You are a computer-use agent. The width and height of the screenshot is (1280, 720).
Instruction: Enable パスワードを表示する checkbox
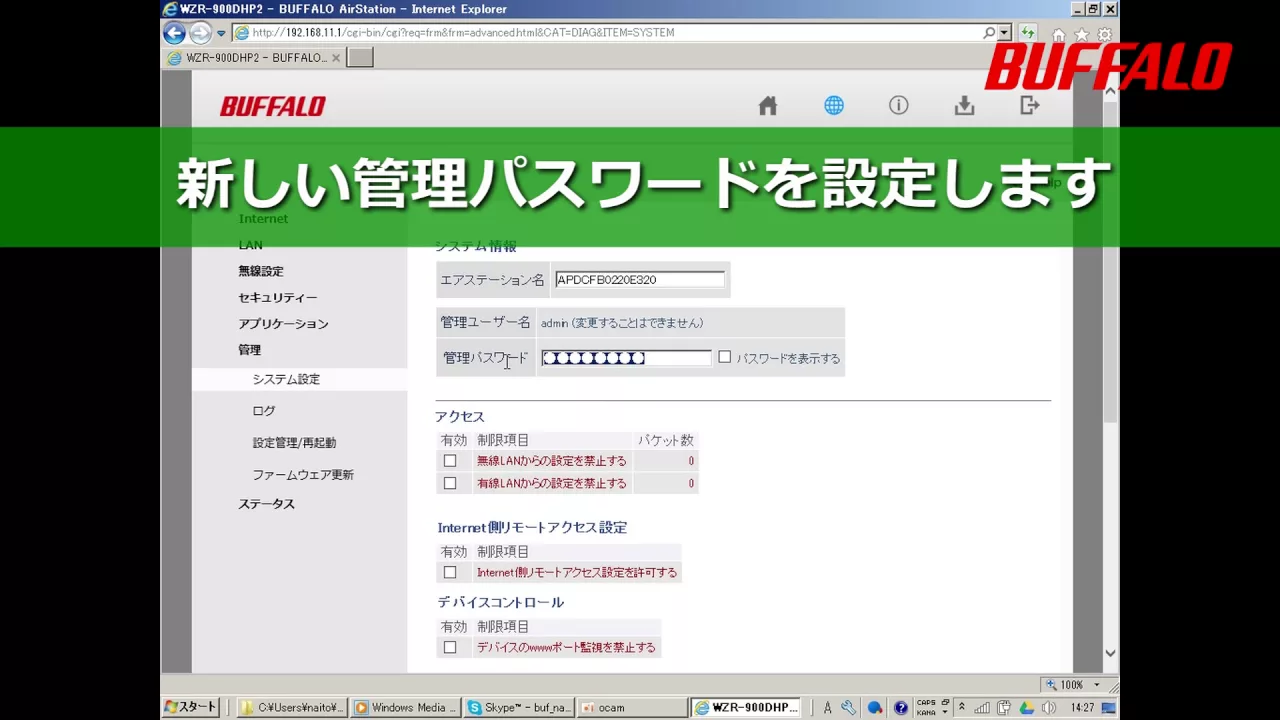[725, 357]
